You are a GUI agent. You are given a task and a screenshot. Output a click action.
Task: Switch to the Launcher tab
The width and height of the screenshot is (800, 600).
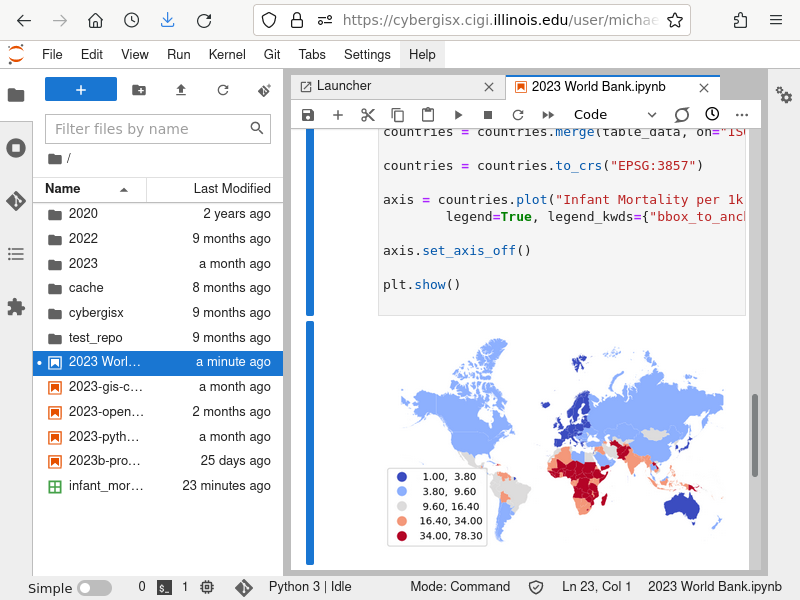tap(344, 87)
